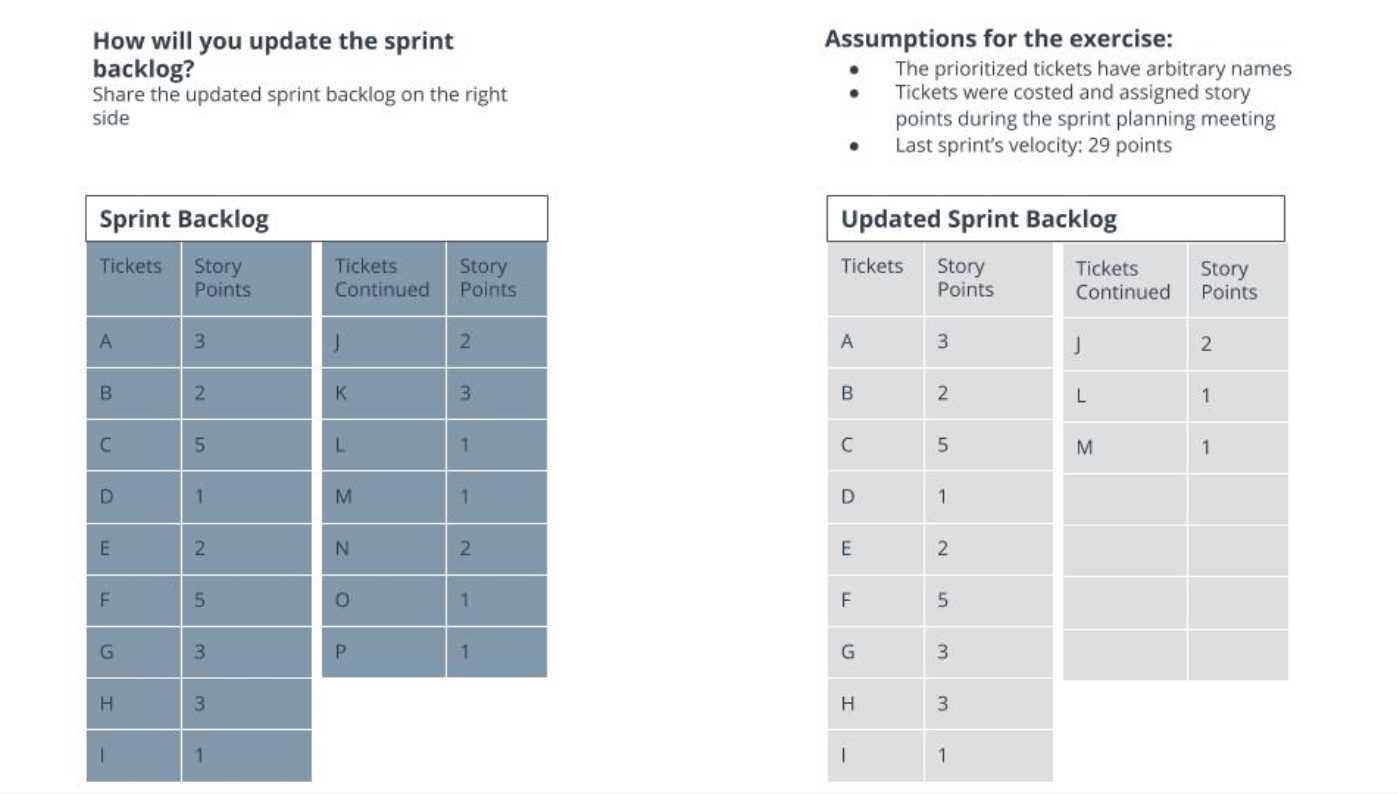Select ticket P cell in Sprint Backlog
This screenshot has height=794, width=1398.
click(x=383, y=652)
